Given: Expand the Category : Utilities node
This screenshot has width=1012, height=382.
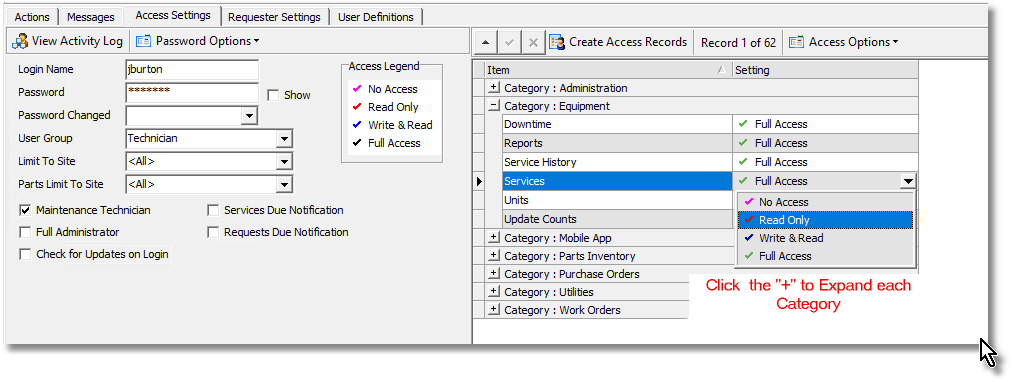Looking at the screenshot, I should [494, 292].
